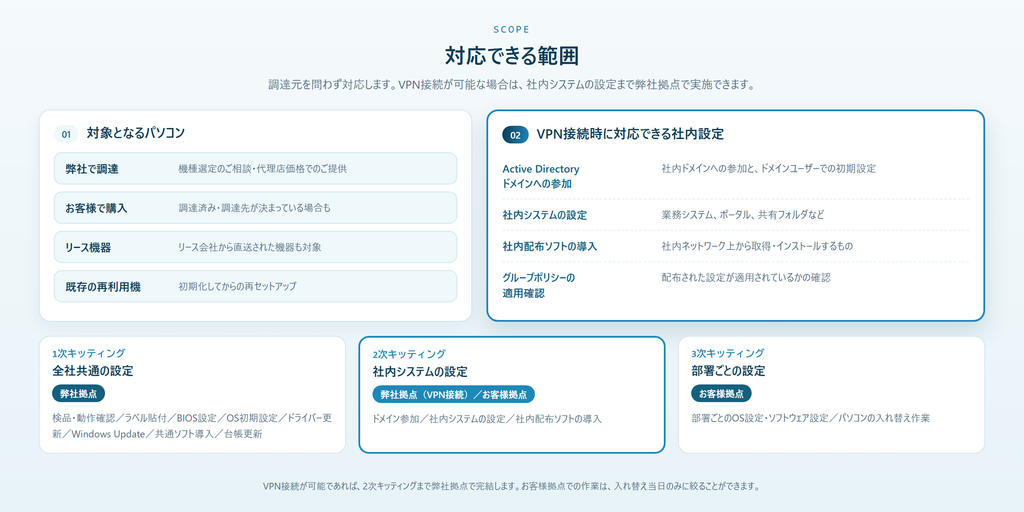Select the 弊社で調達 row
This screenshot has width=1024, height=512.
[x=255, y=168]
